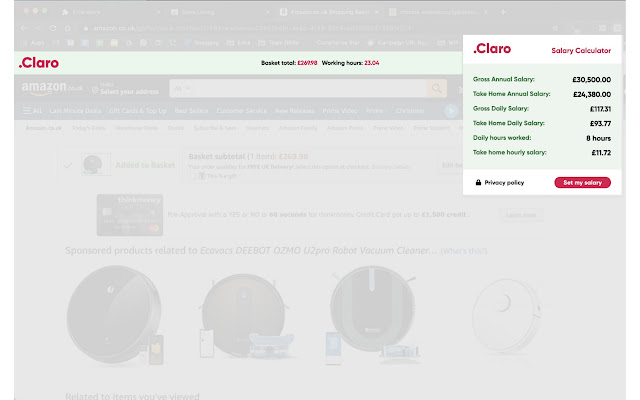Switch to the Extensions browser tab
The height and width of the screenshot is (400, 640).
110,12
